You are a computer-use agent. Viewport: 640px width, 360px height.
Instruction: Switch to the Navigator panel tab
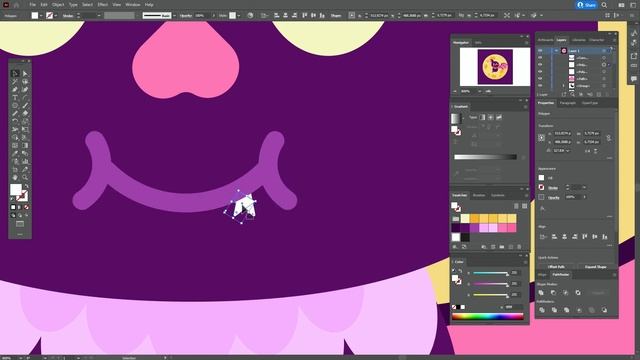[461, 42]
